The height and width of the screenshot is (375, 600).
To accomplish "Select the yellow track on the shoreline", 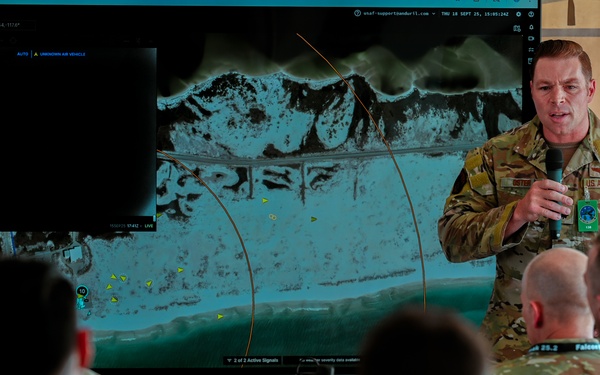I will [x=220, y=316].
